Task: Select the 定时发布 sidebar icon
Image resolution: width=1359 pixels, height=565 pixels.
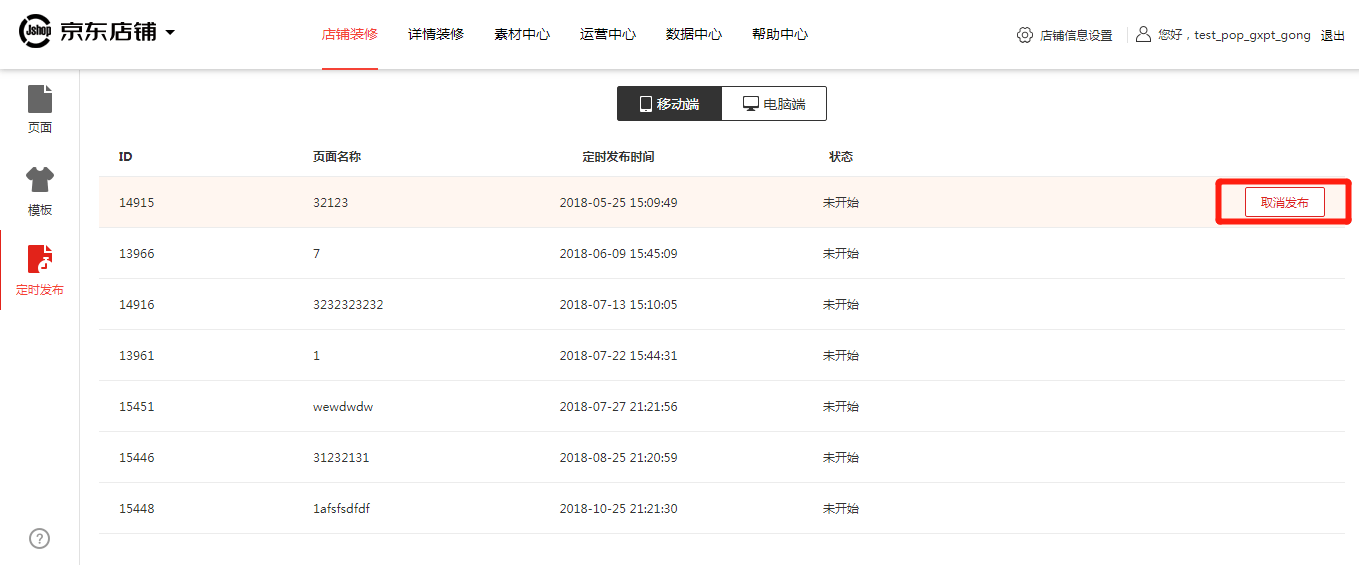Action: pyautogui.click(x=40, y=259)
